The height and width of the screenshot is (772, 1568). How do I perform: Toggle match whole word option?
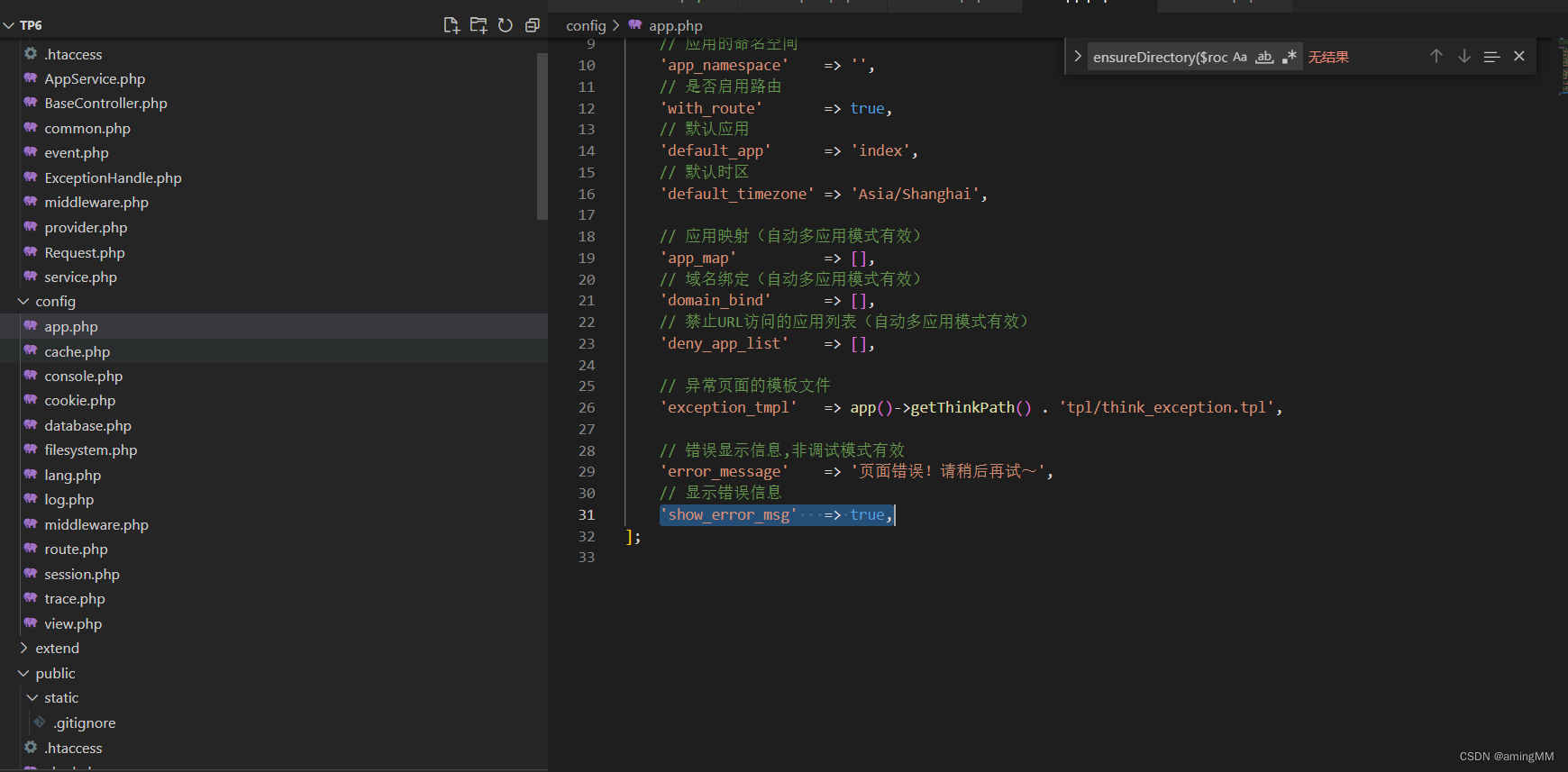point(1265,57)
